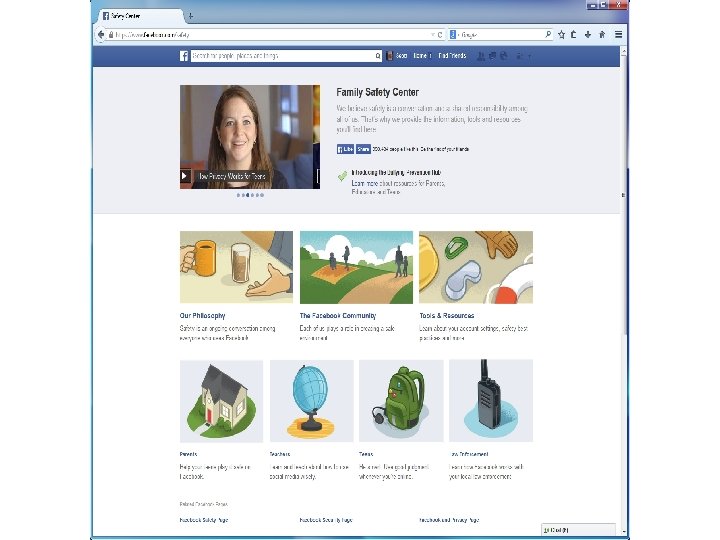Image resolution: width=720 pixels, height=540 pixels.
Task: Open the Teachers link
Action: coord(280,454)
